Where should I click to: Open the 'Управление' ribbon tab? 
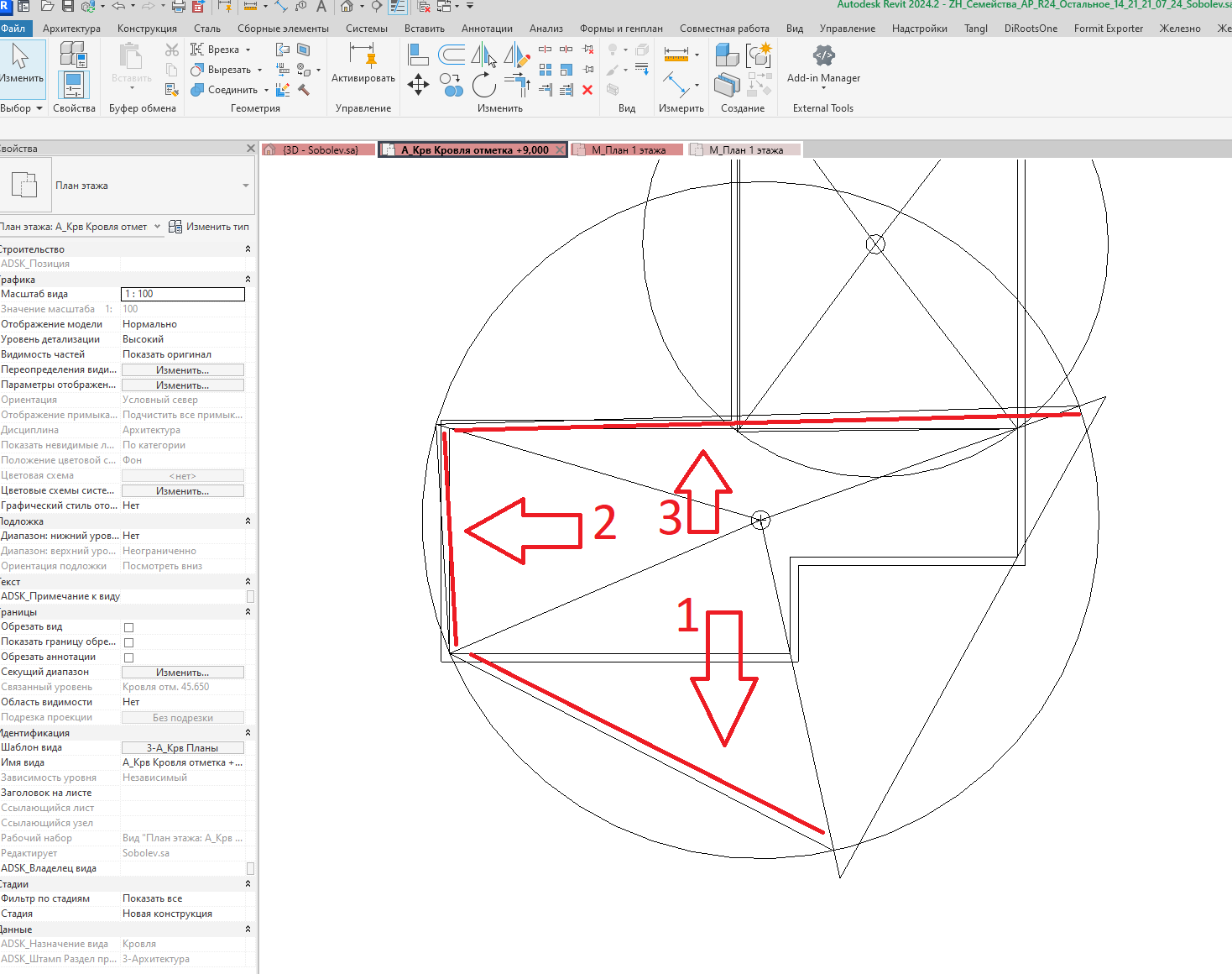pos(847,29)
